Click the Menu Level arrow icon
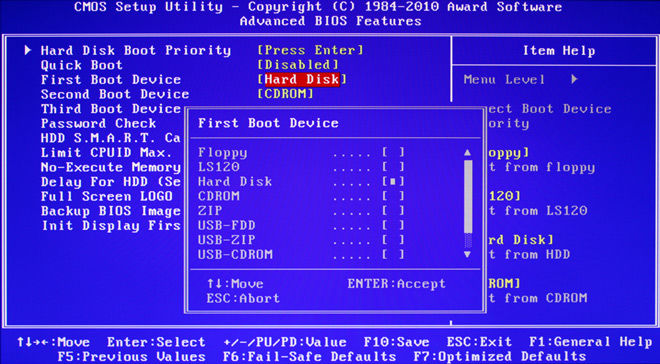This screenshot has width=660, height=364. 575,79
